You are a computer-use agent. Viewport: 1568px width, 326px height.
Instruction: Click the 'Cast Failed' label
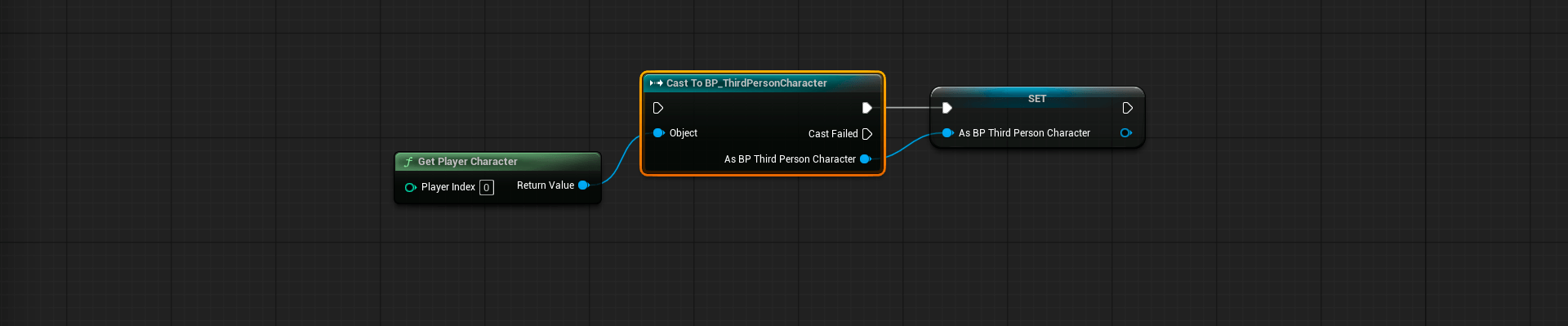833,134
